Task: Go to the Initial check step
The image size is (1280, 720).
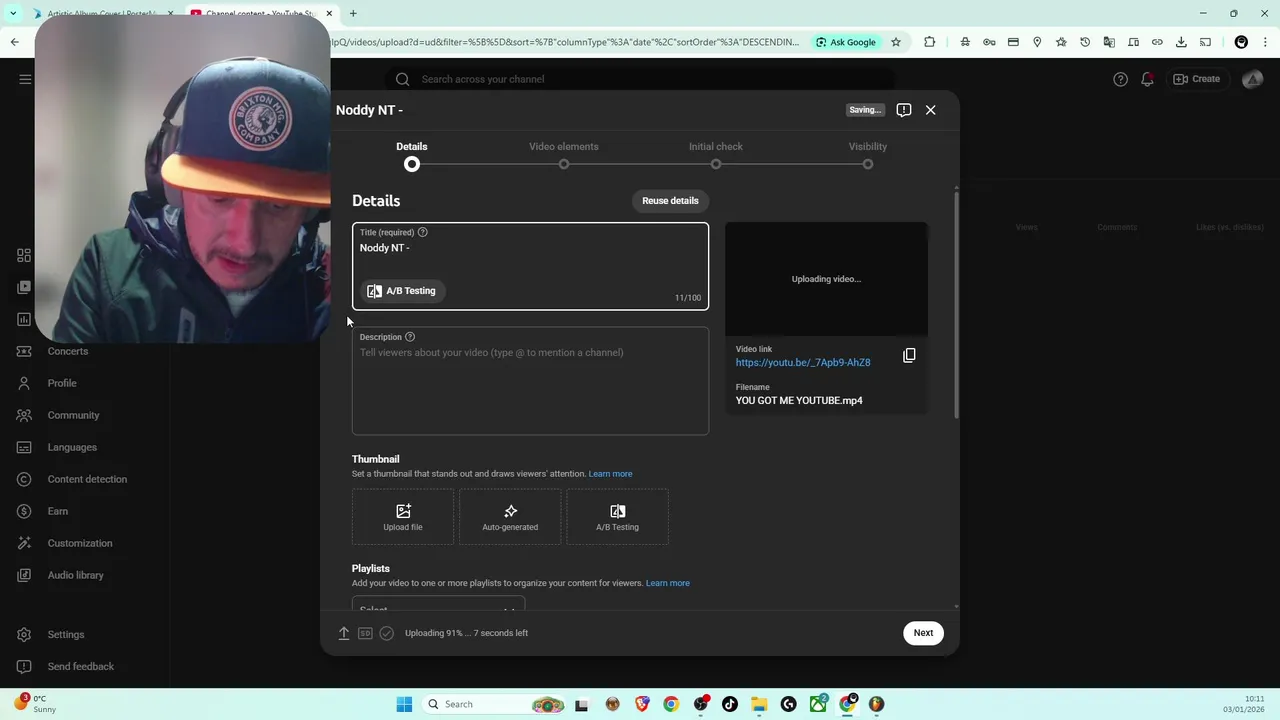Action: [x=716, y=154]
